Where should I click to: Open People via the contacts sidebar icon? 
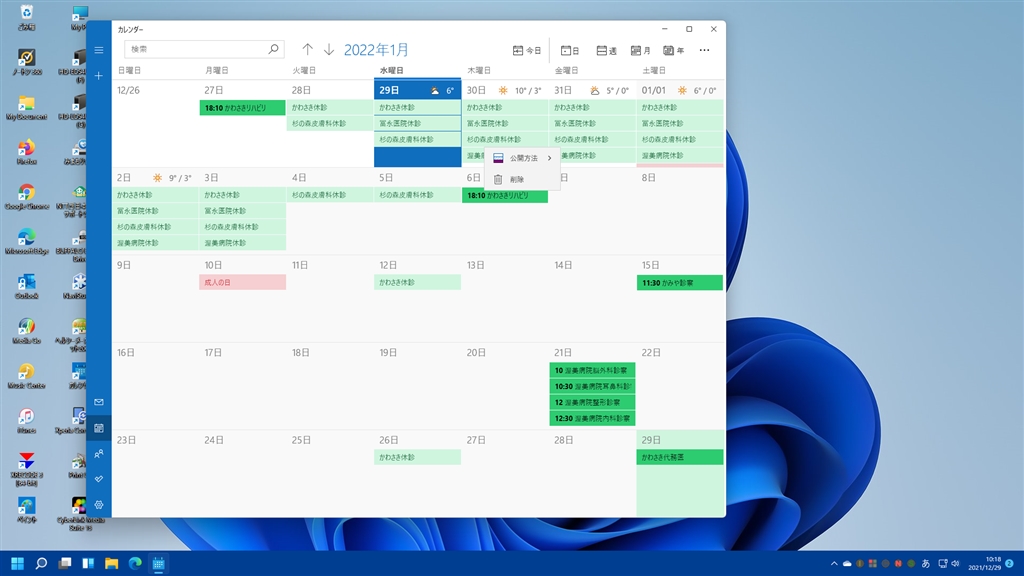click(x=99, y=454)
